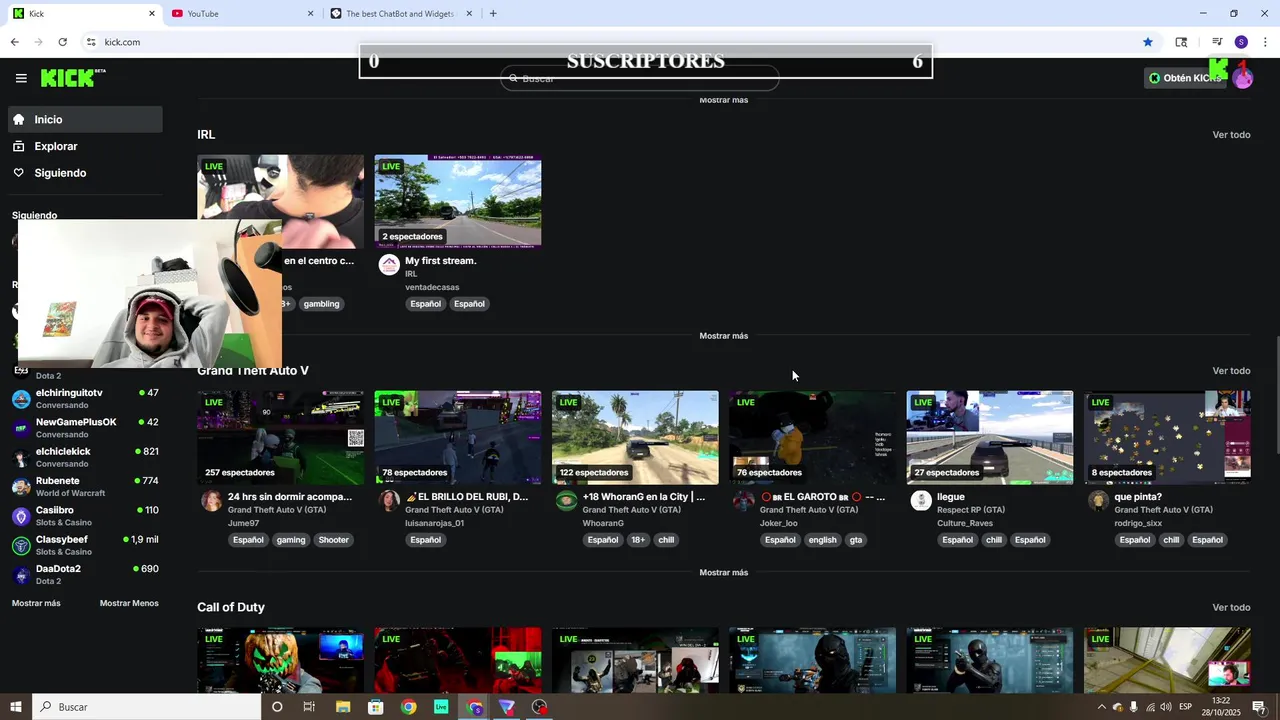Viewport: 1280px width, 720px height.
Task: View site information icon beside kick.com
Action: click(x=91, y=42)
